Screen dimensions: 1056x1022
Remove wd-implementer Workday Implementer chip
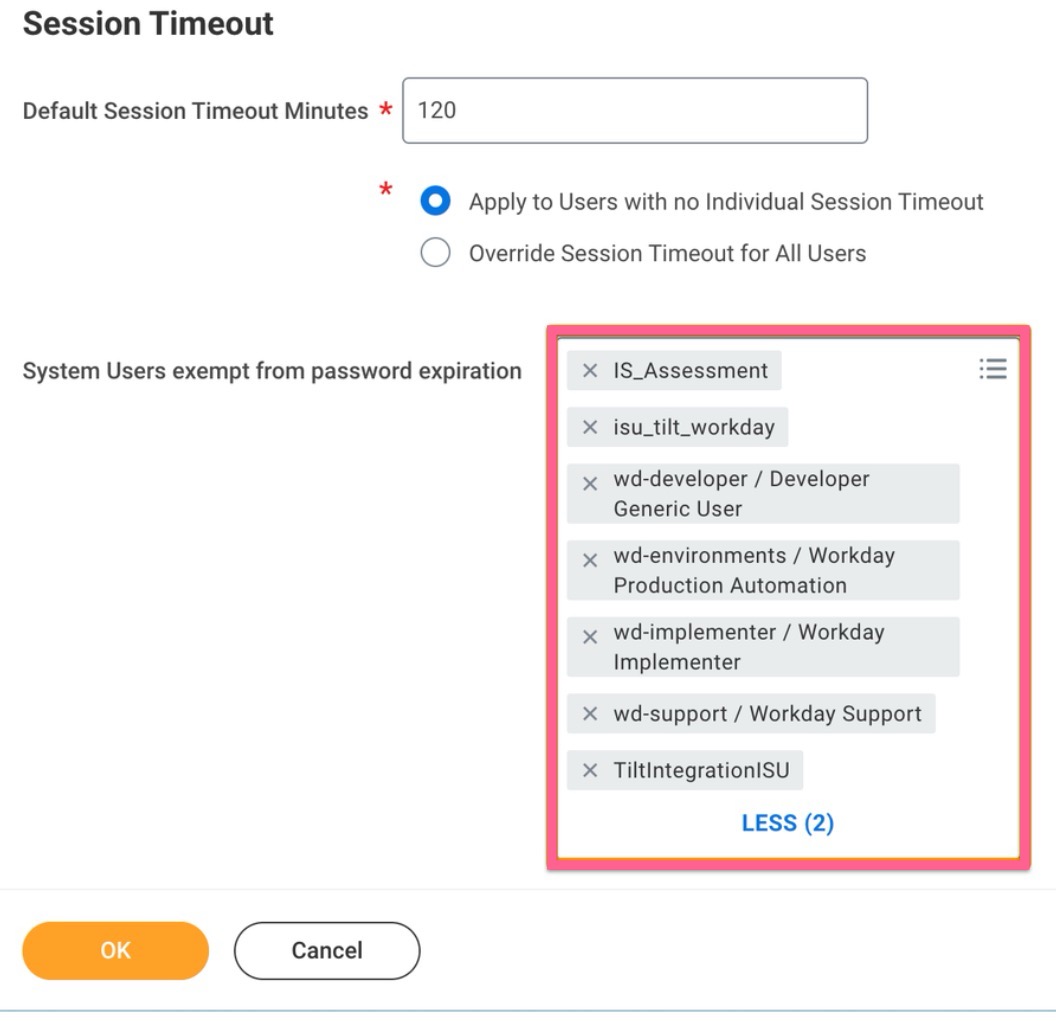(590, 637)
